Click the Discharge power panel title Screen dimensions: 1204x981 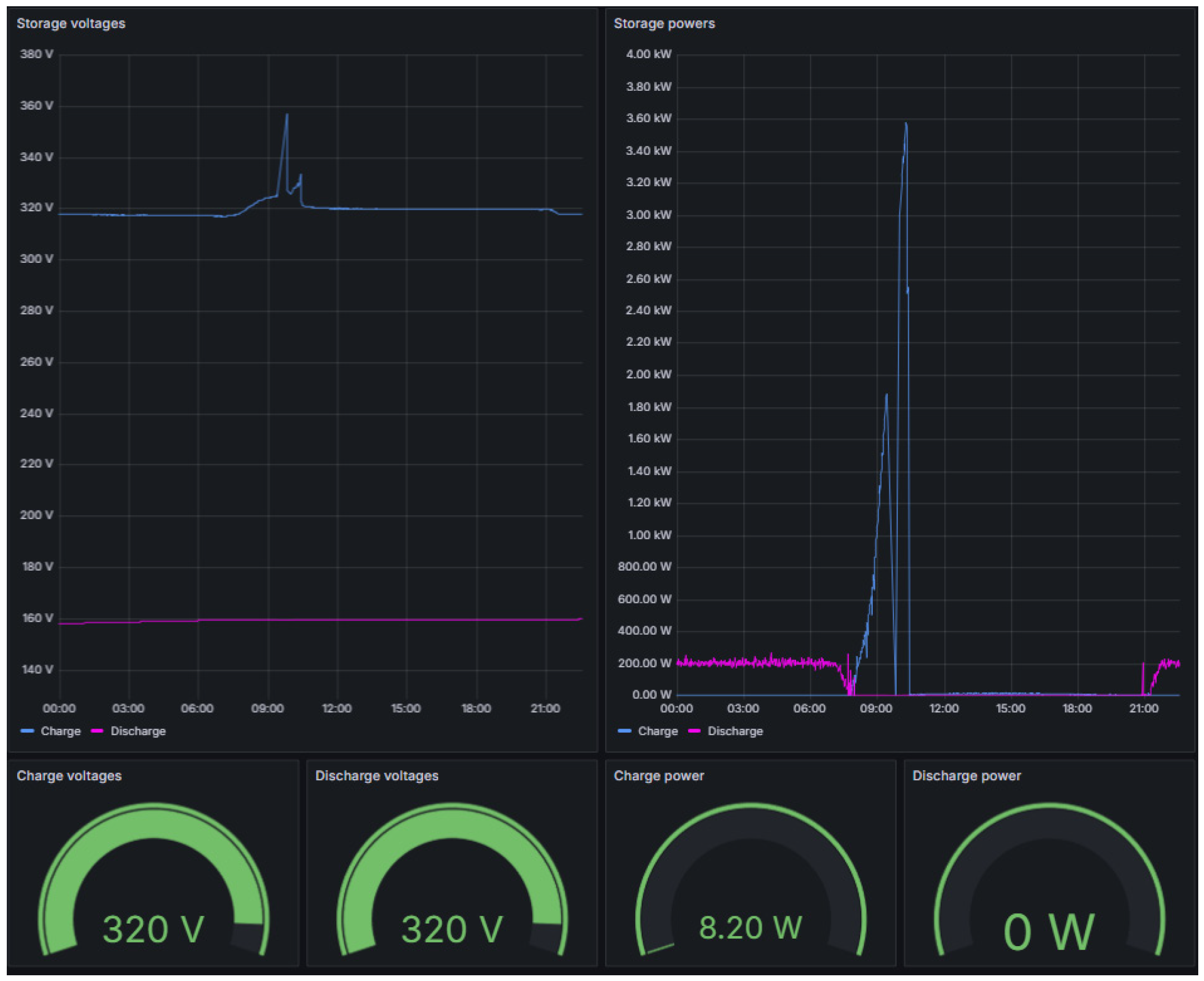point(966,776)
